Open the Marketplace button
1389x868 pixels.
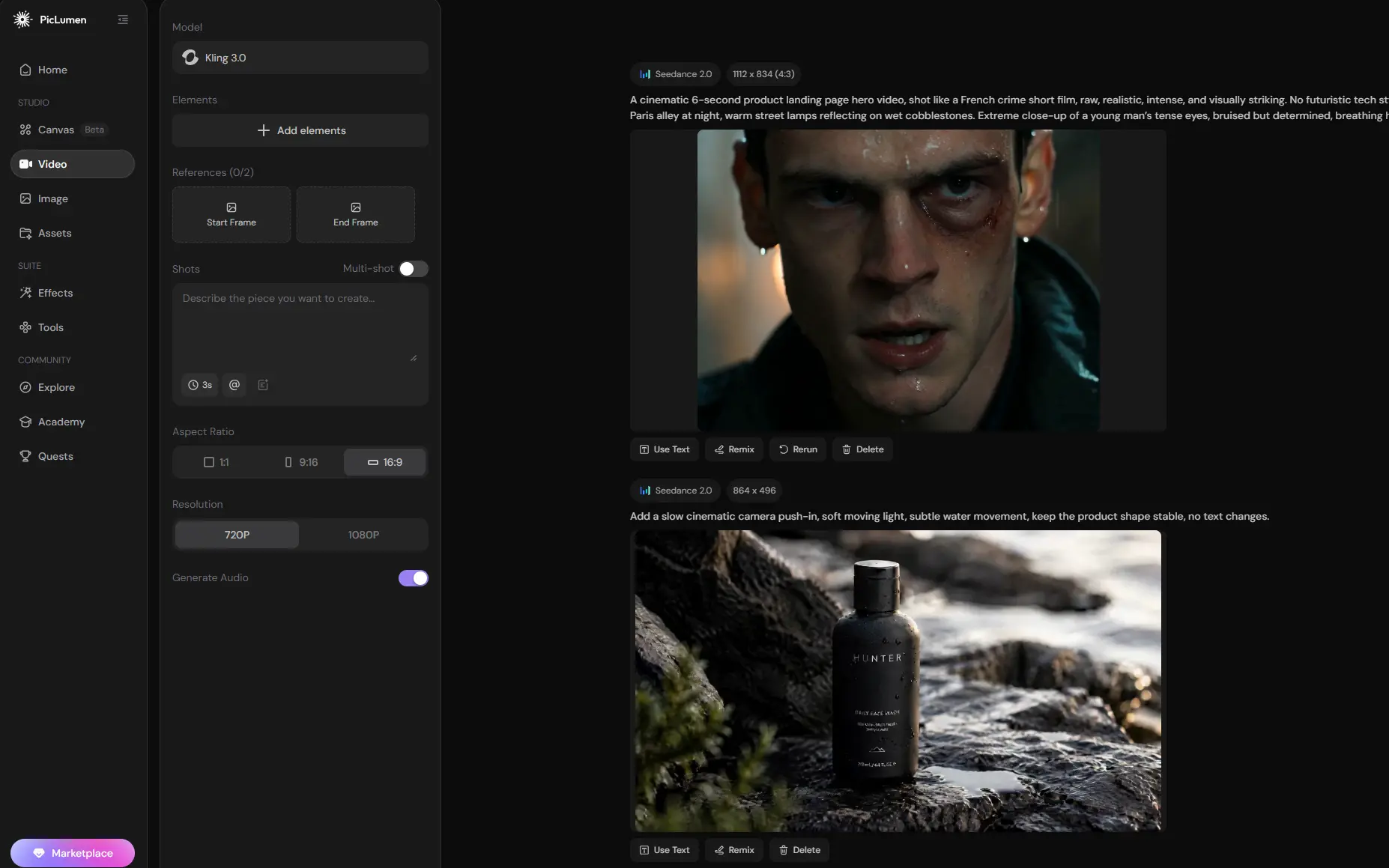point(73,853)
